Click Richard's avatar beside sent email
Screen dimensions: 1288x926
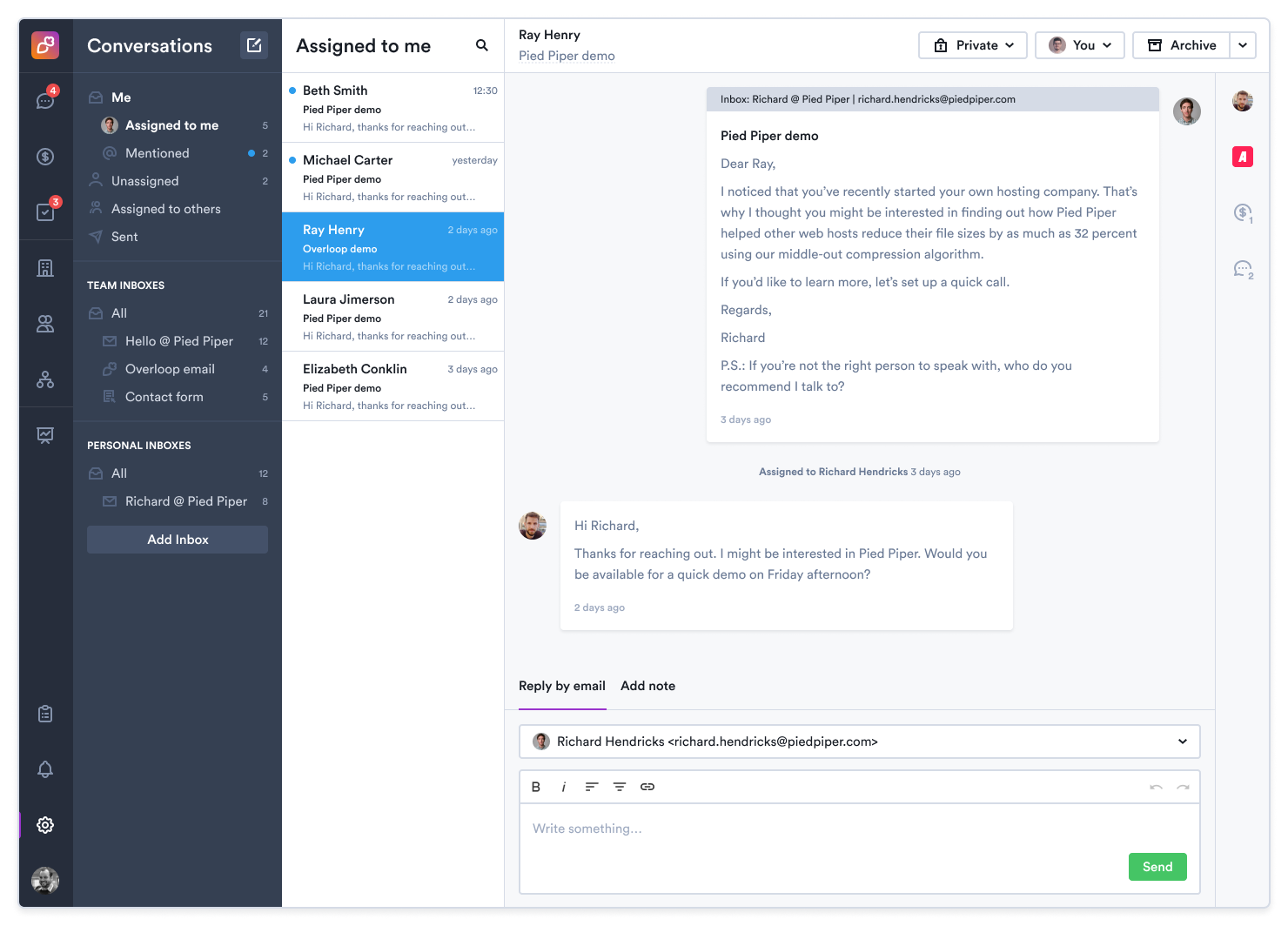click(1187, 111)
